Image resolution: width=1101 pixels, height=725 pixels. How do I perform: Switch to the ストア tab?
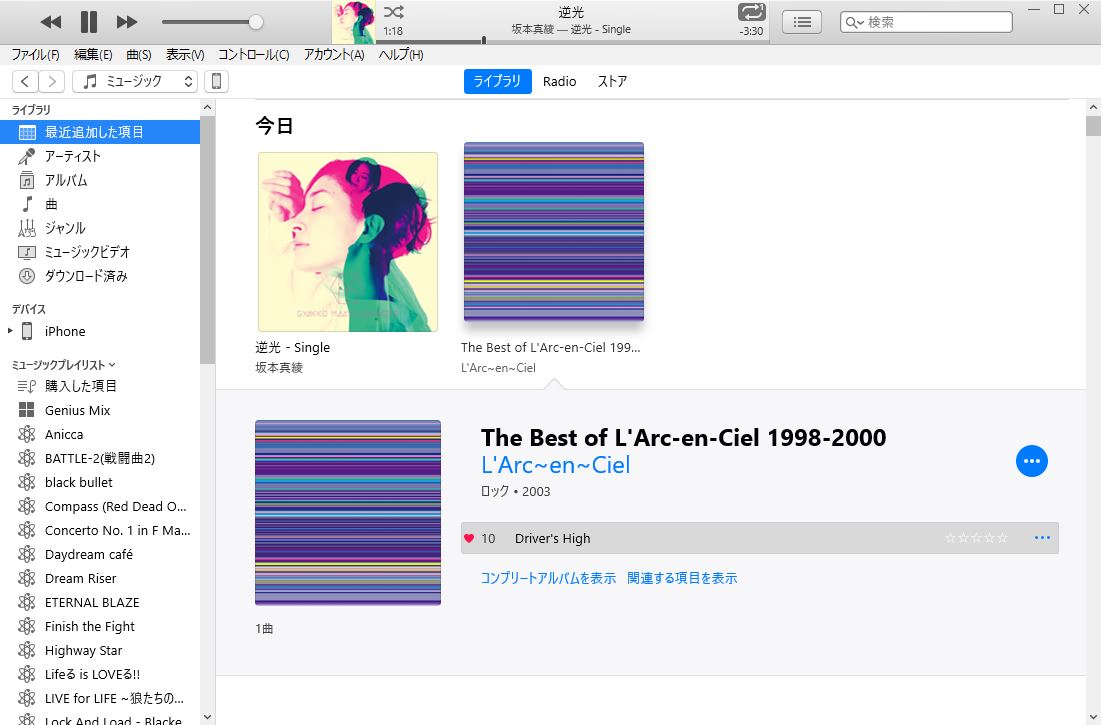[612, 82]
